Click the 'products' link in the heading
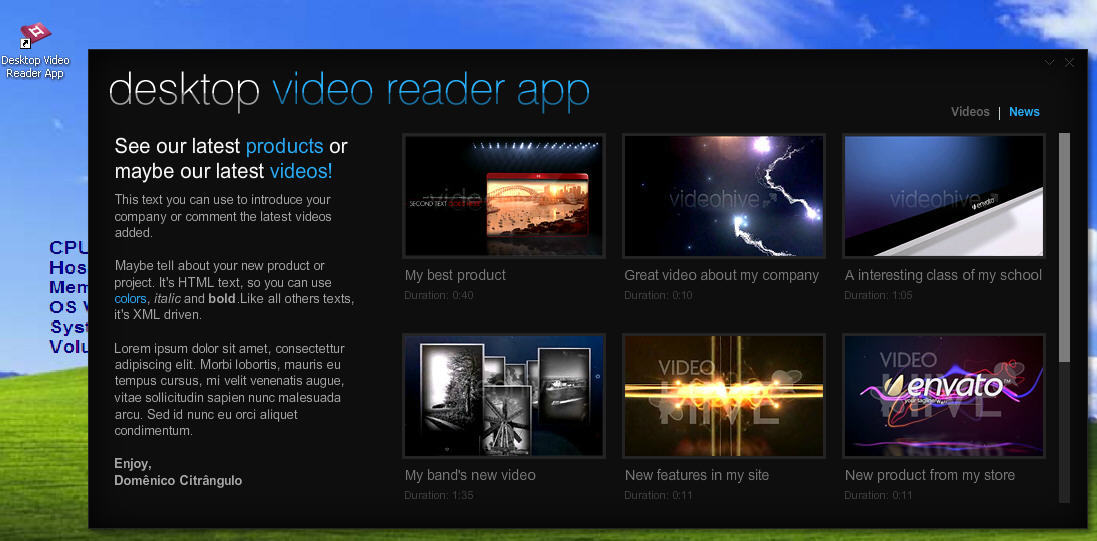 [284, 146]
